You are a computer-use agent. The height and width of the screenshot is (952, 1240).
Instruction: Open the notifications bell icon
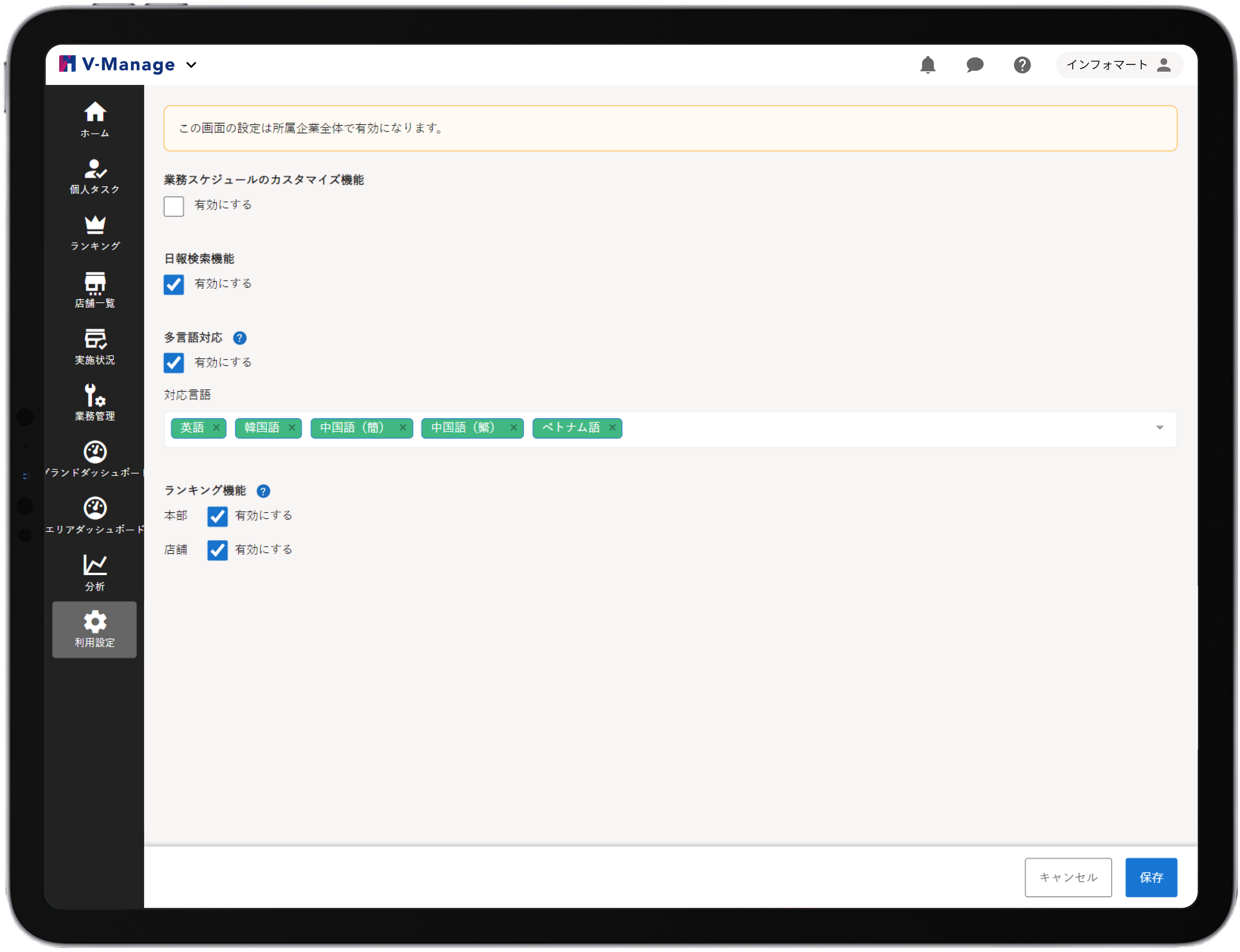tap(927, 65)
